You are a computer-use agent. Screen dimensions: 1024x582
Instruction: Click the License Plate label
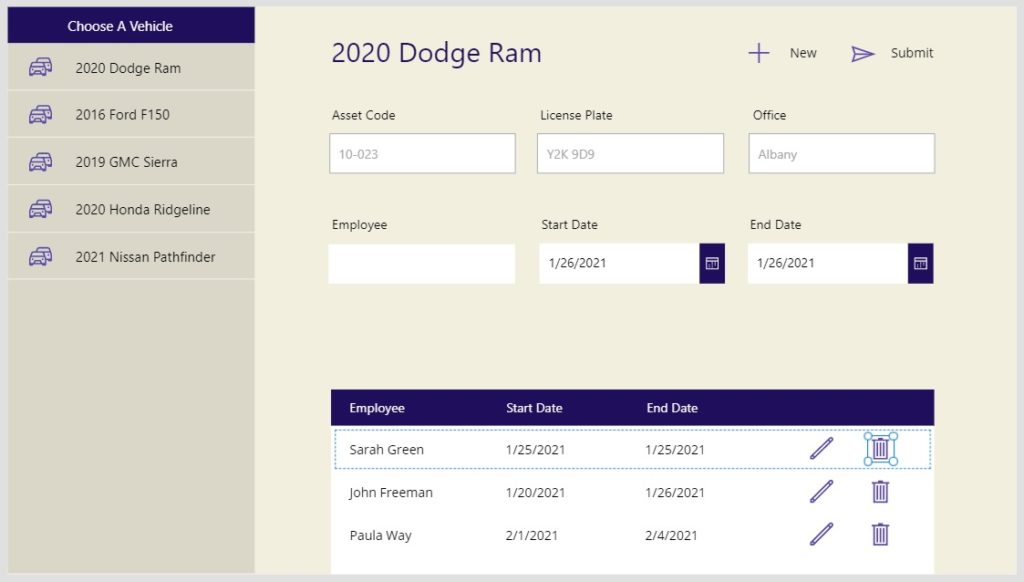coord(576,115)
